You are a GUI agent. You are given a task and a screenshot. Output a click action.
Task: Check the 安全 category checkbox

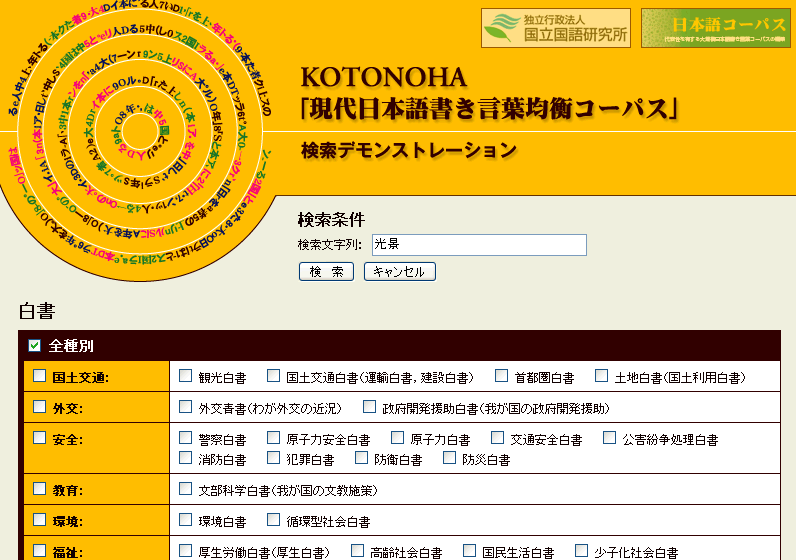tap(40, 438)
